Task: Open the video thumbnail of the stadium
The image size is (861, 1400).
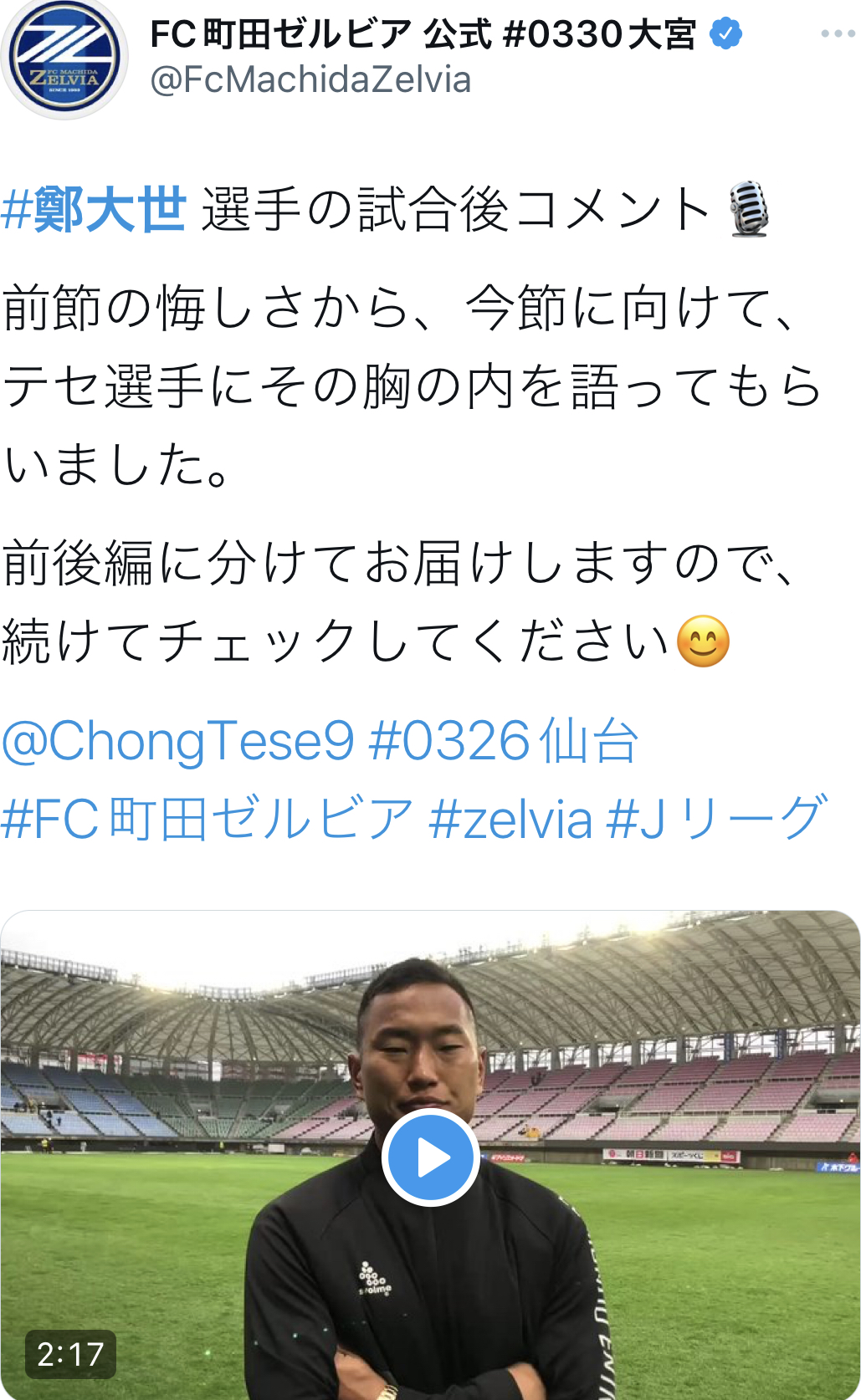Action: click(x=430, y=1155)
